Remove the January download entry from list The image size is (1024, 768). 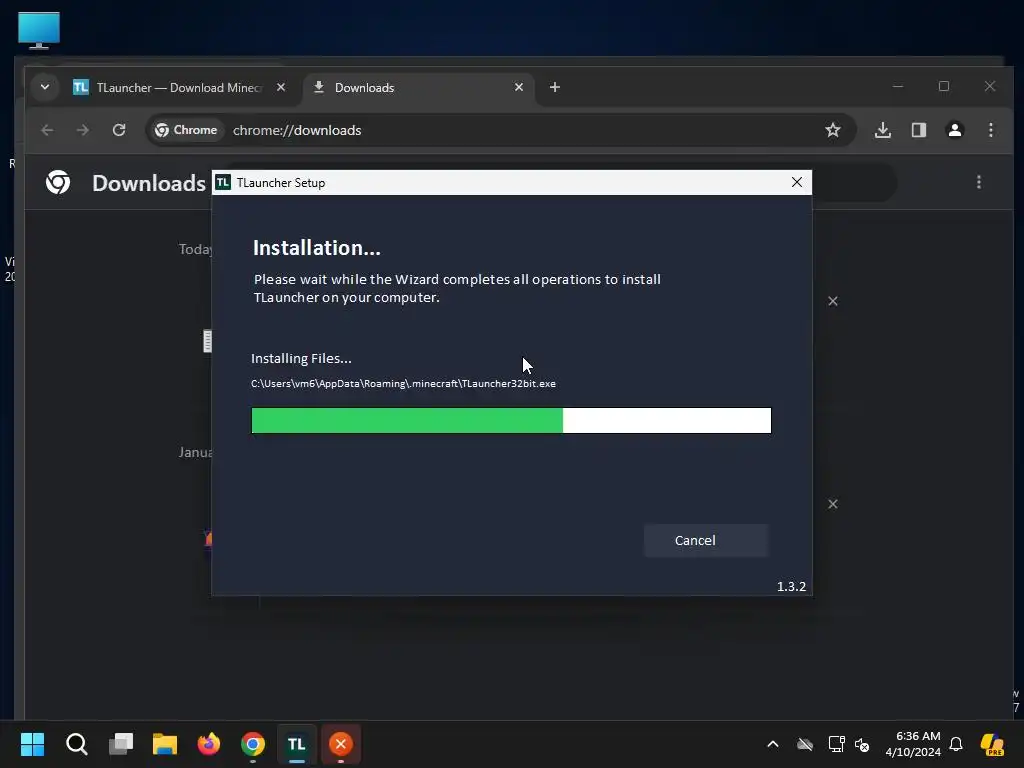pyautogui.click(x=833, y=504)
